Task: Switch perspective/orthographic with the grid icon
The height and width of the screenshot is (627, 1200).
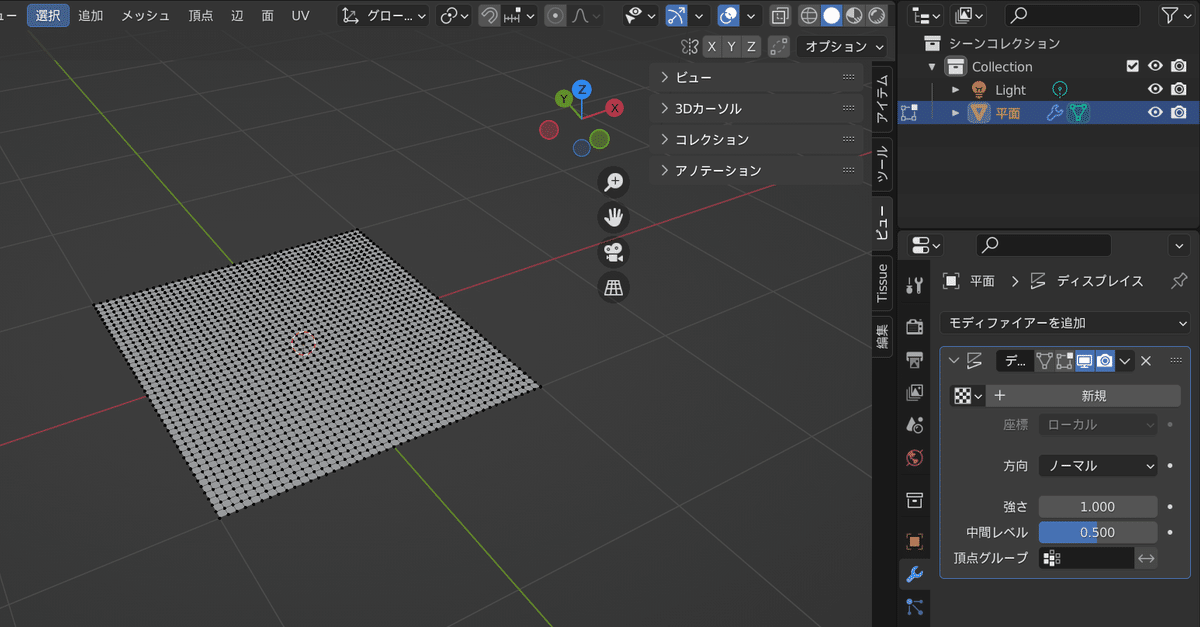Action: coord(613,288)
